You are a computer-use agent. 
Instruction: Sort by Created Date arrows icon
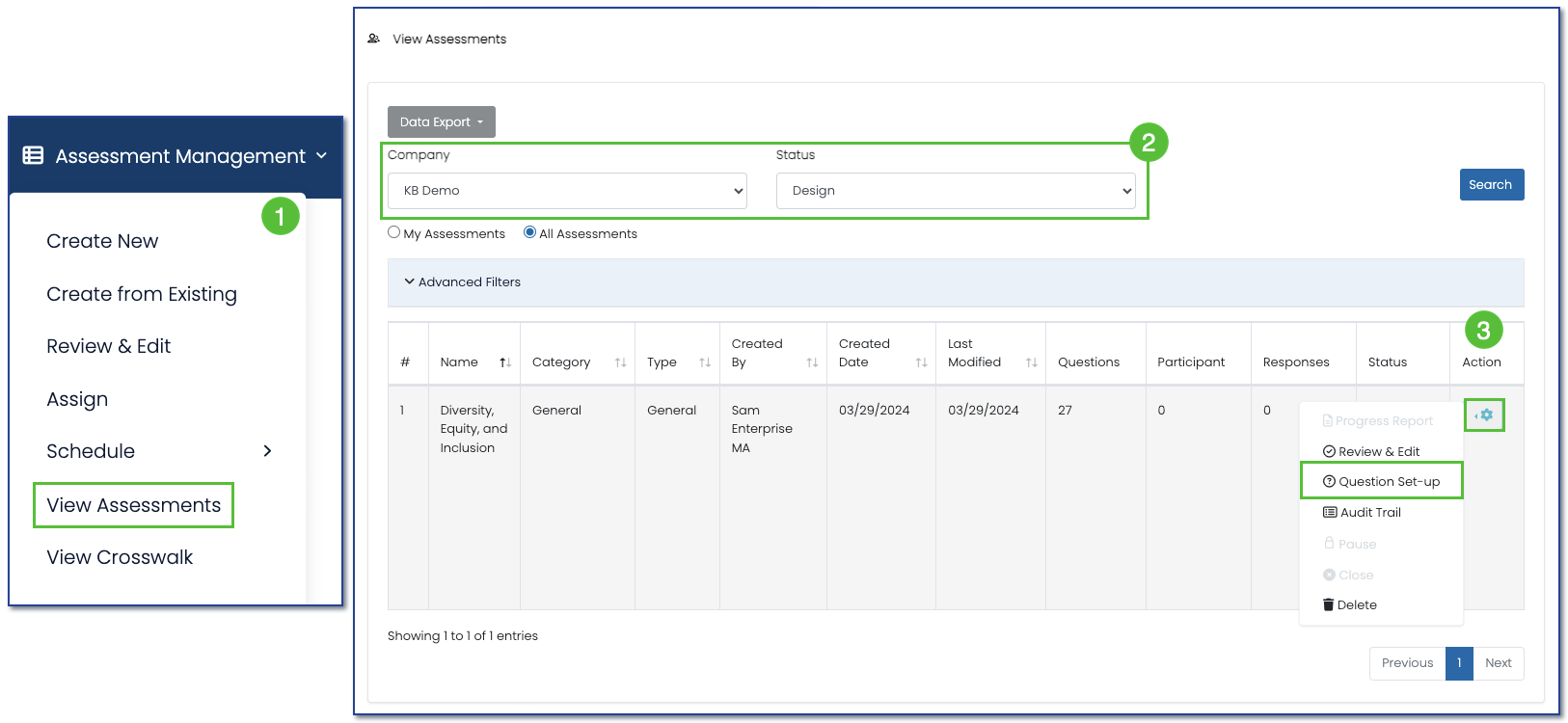[921, 362]
